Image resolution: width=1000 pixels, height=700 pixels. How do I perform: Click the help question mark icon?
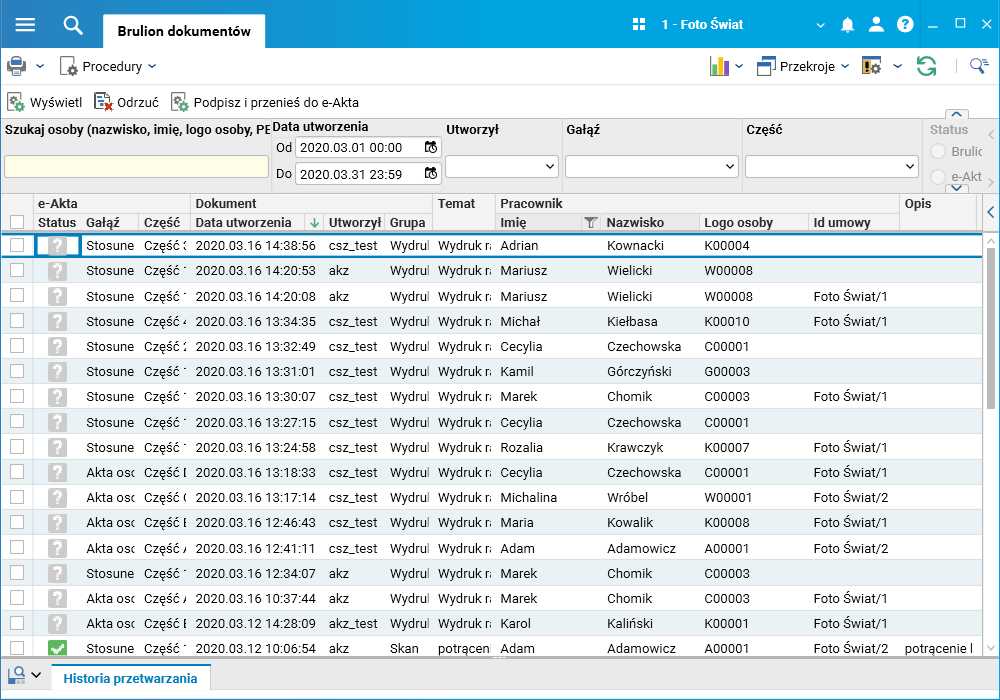coord(905,25)
